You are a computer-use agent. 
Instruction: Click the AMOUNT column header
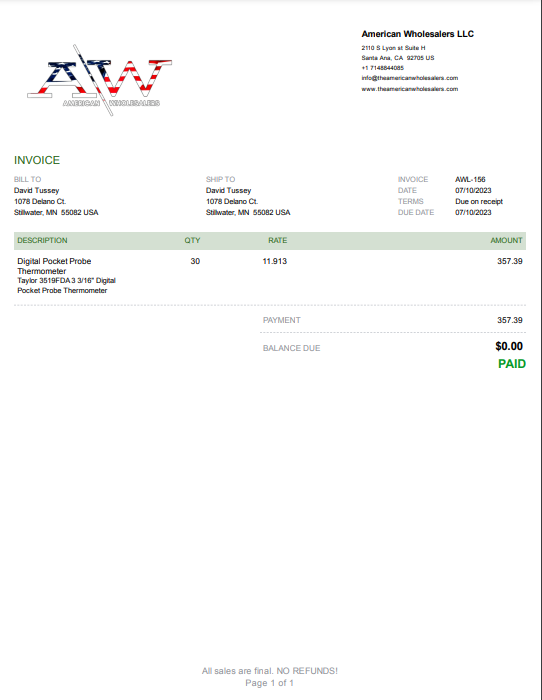pyautogui.click(x=506, y=241)
